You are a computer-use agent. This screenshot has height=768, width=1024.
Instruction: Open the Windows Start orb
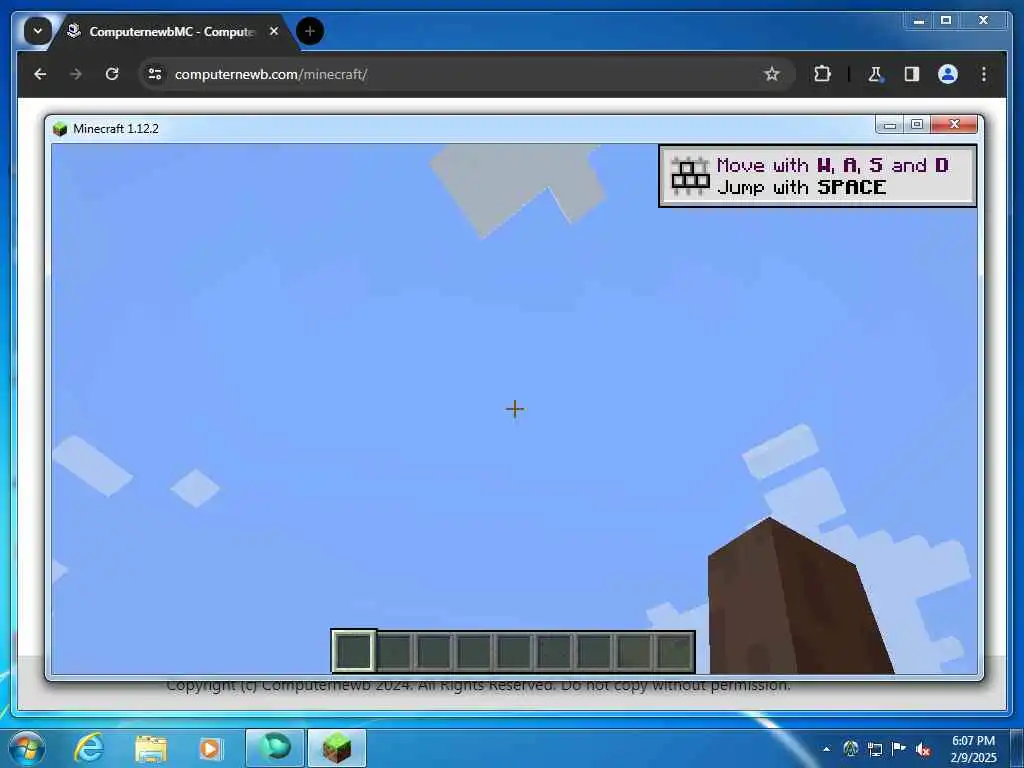click(x=27, y=748)
